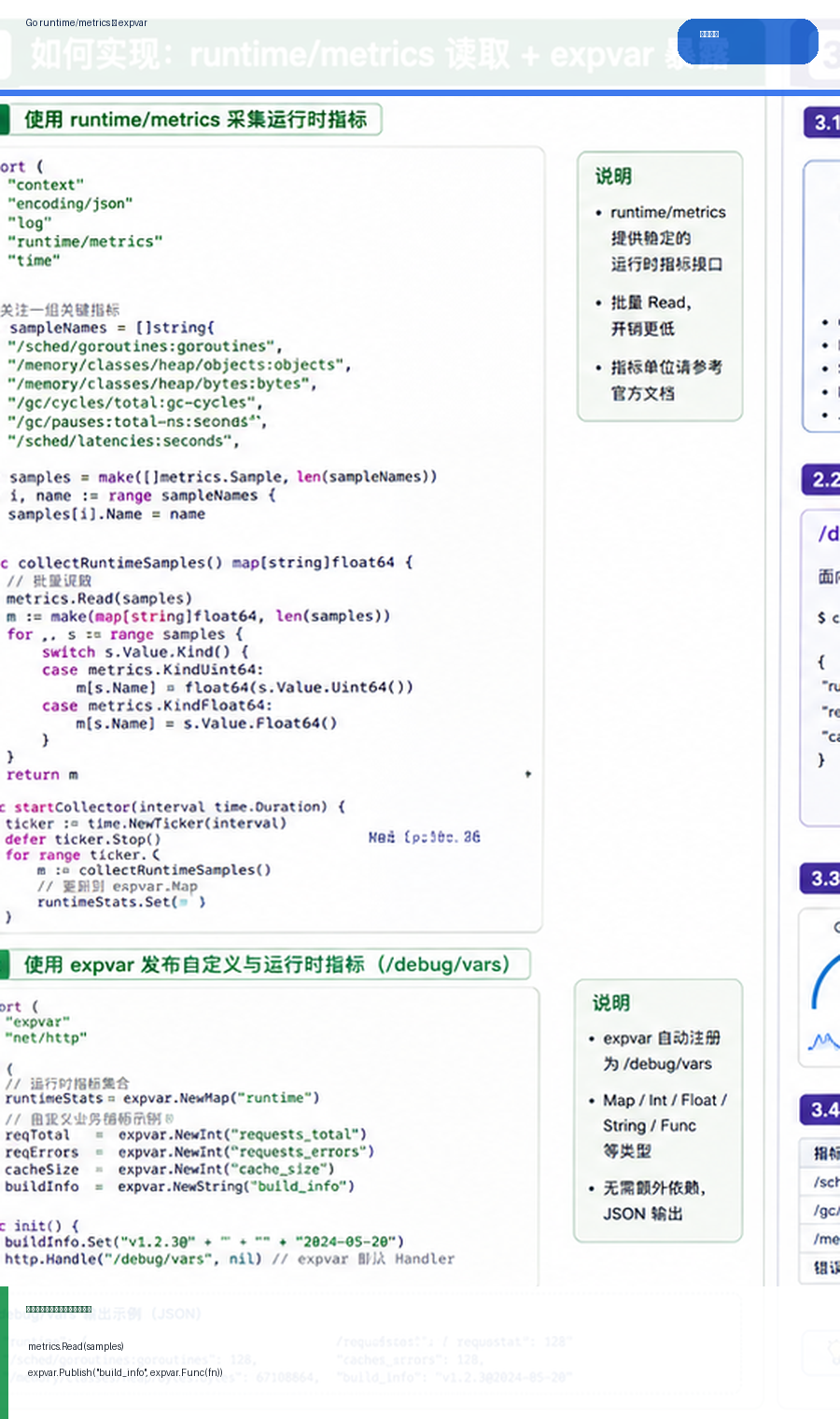Click import line "runtime/metrics" in the code

[85, 241]
